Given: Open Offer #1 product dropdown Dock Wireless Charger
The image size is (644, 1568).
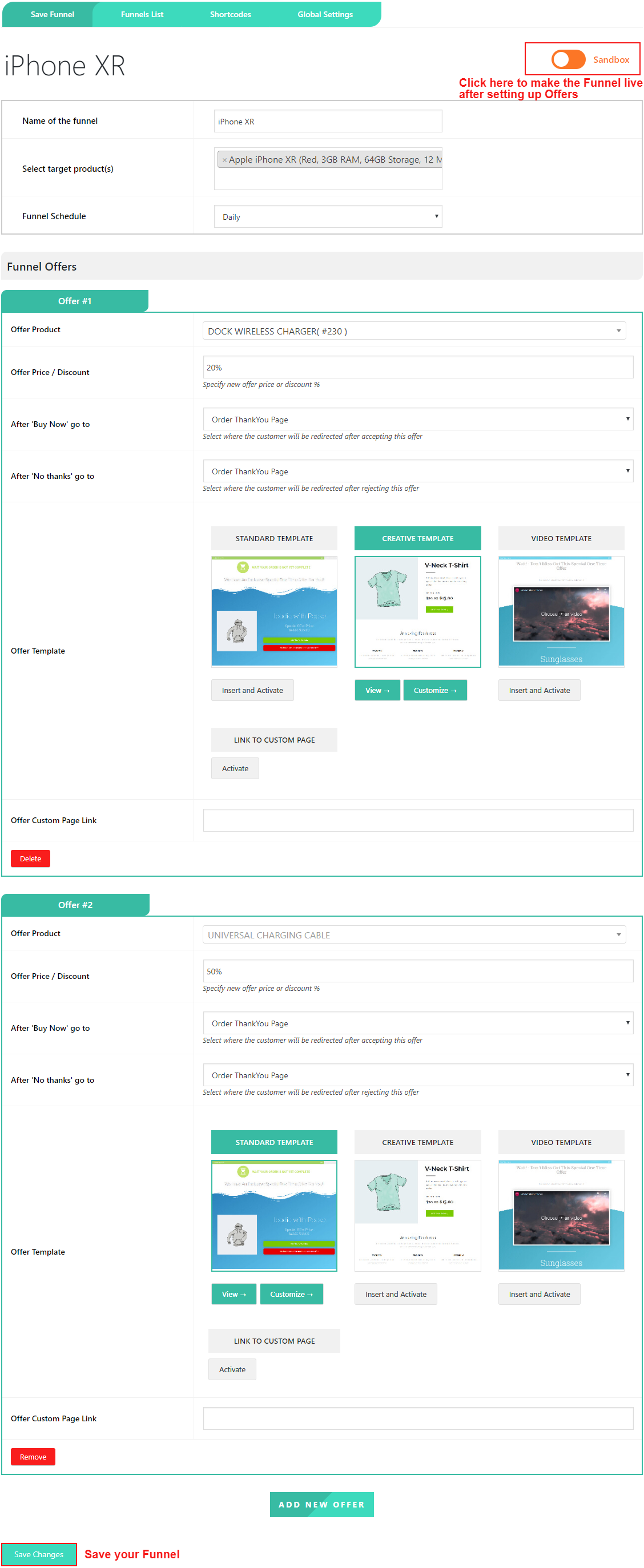Looking at the screenshot, I should [414, 331].
